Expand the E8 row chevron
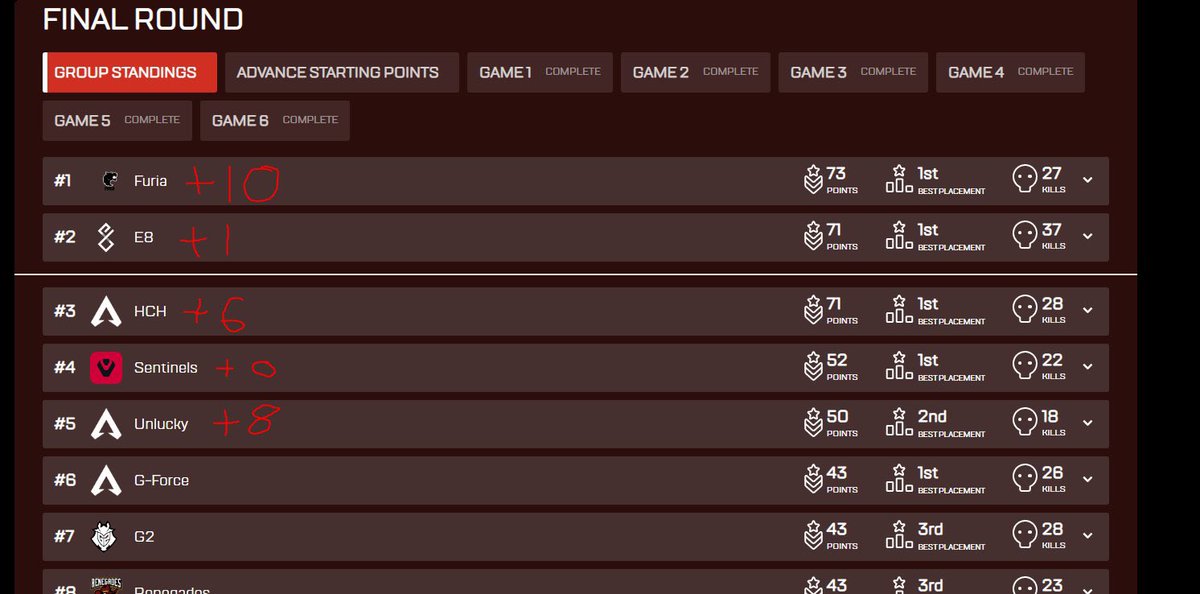Screen dimensions: 1200x594 (1088, 237)
